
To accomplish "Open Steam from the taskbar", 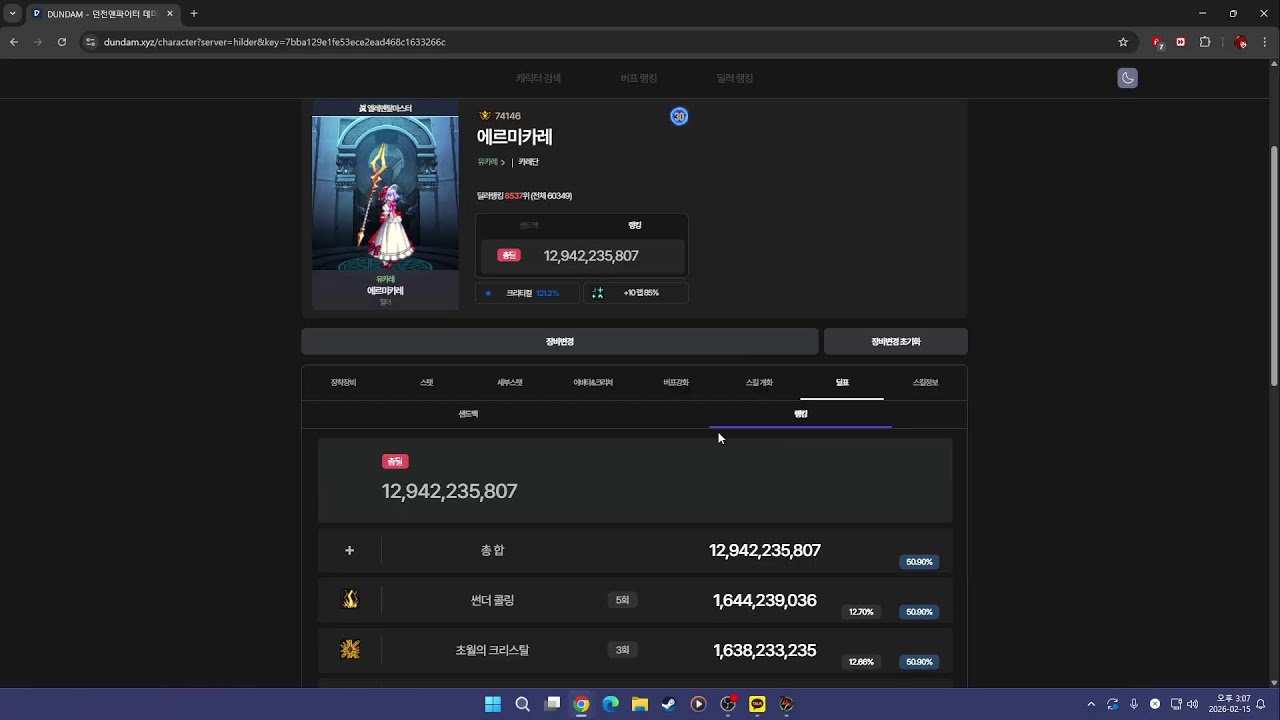I will tap(669, 704).
